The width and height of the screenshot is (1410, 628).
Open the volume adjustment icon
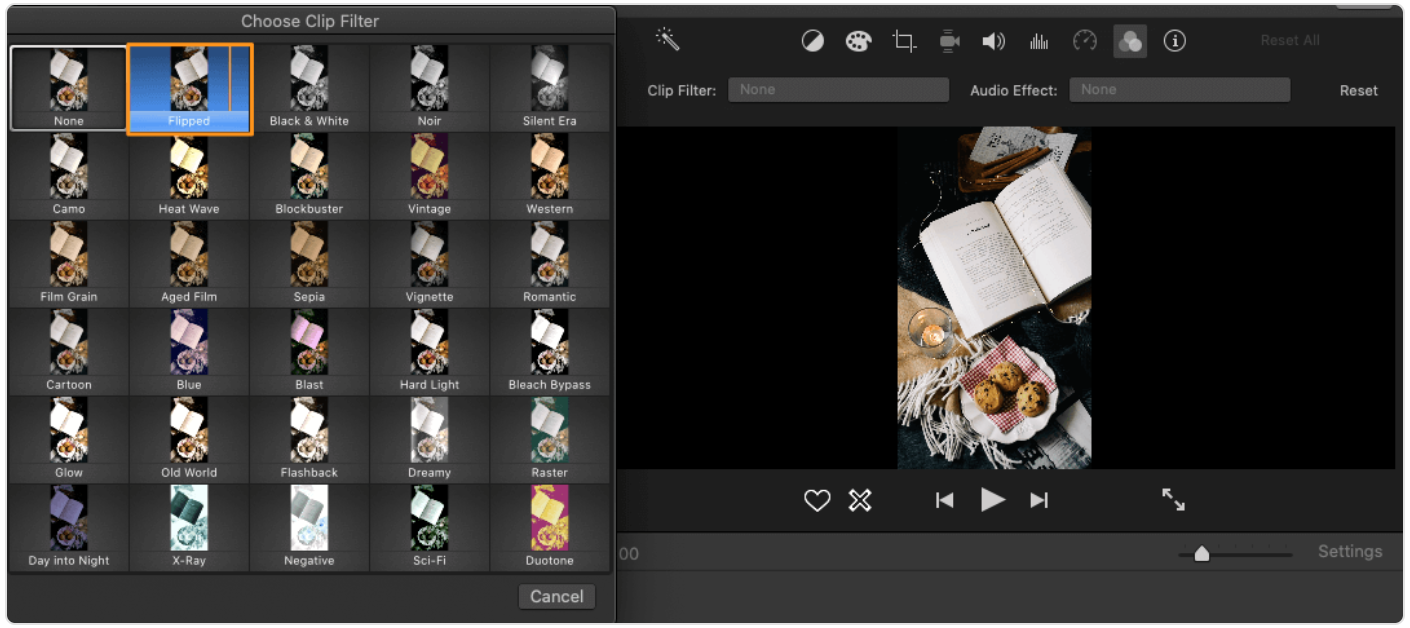[x=993, y=41]
